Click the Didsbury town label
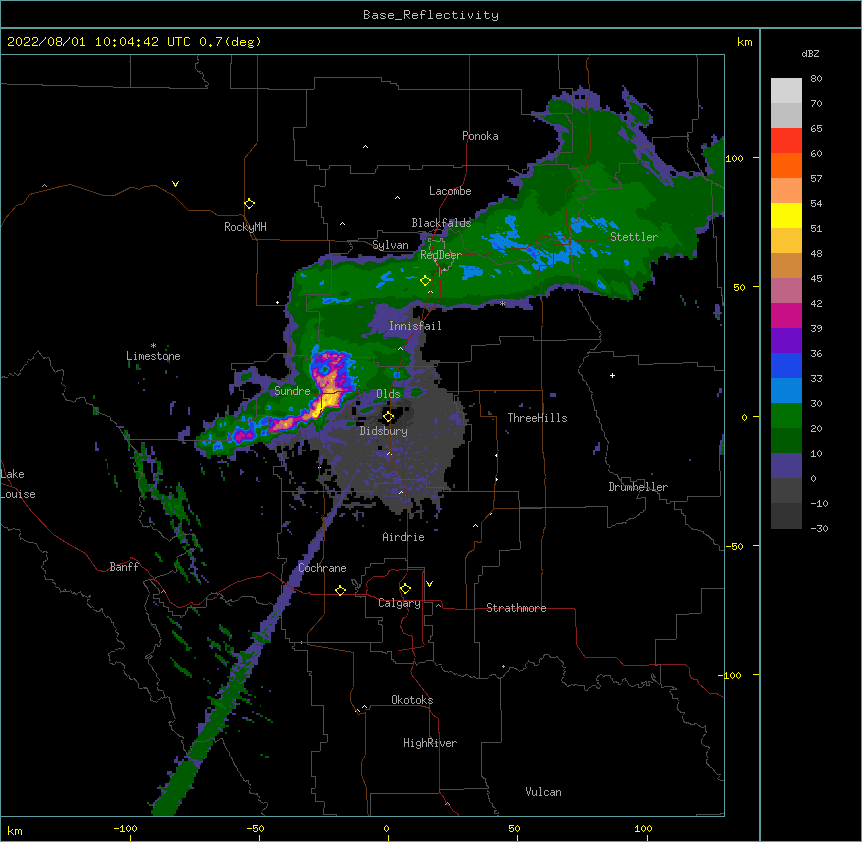862x842 pixels. tap(383, 431)
